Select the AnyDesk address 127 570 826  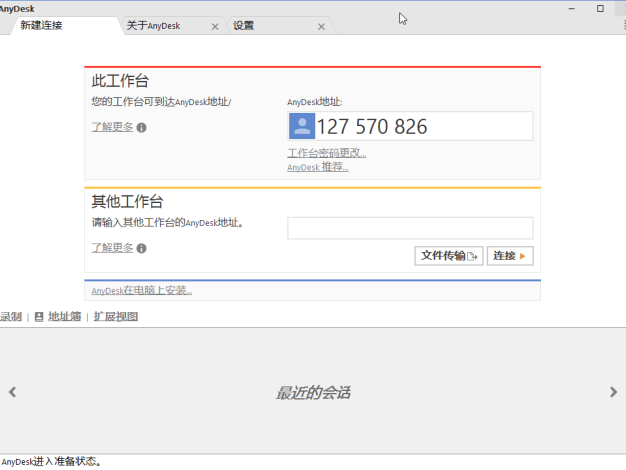click(372, 127)
